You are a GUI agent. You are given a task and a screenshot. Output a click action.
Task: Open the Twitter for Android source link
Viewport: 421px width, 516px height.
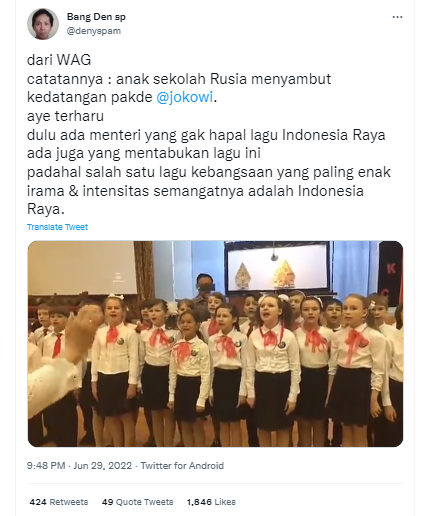[182, 465]
